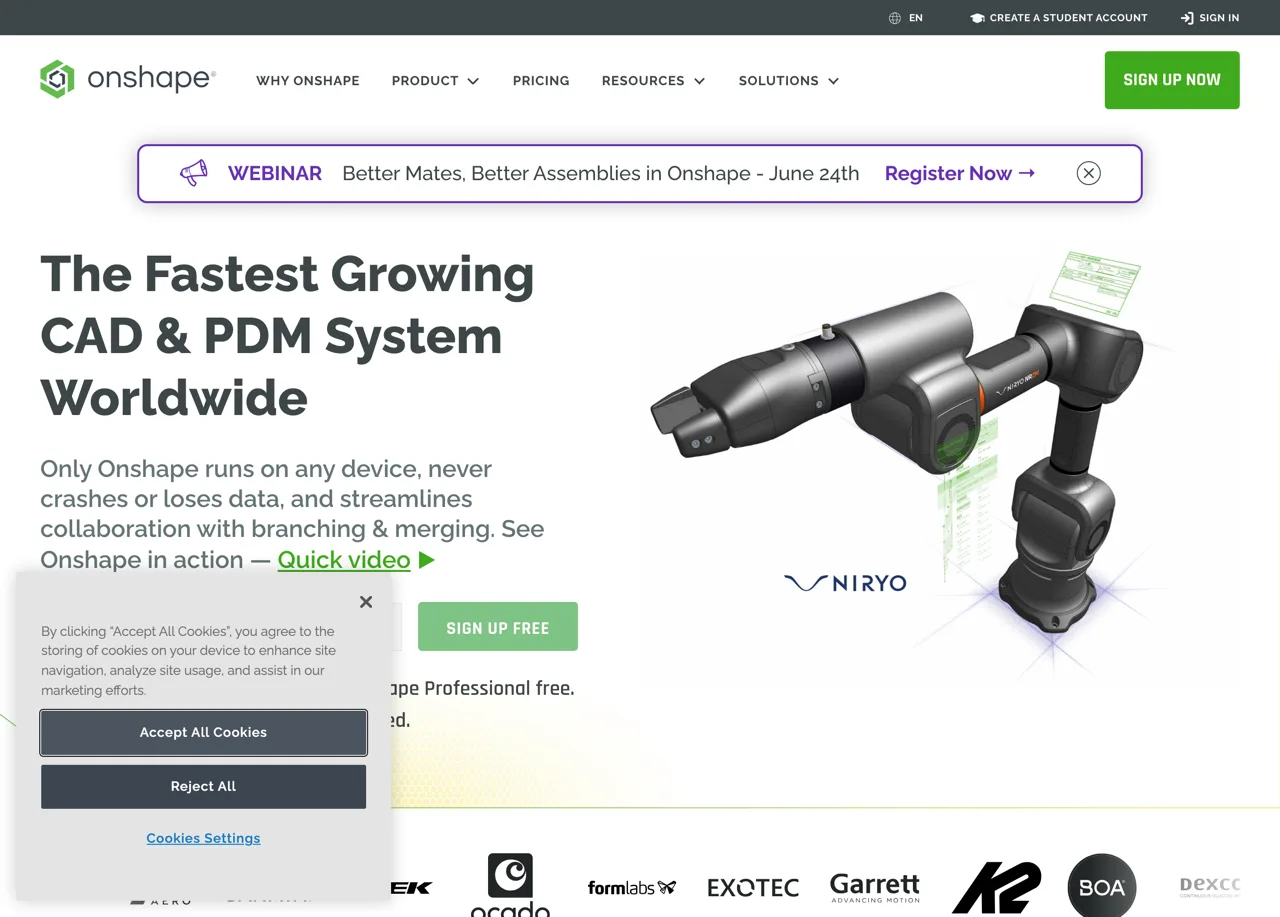Click the Sign In link
This screenshot has width=1280, height=917.
pos(1210,18)
